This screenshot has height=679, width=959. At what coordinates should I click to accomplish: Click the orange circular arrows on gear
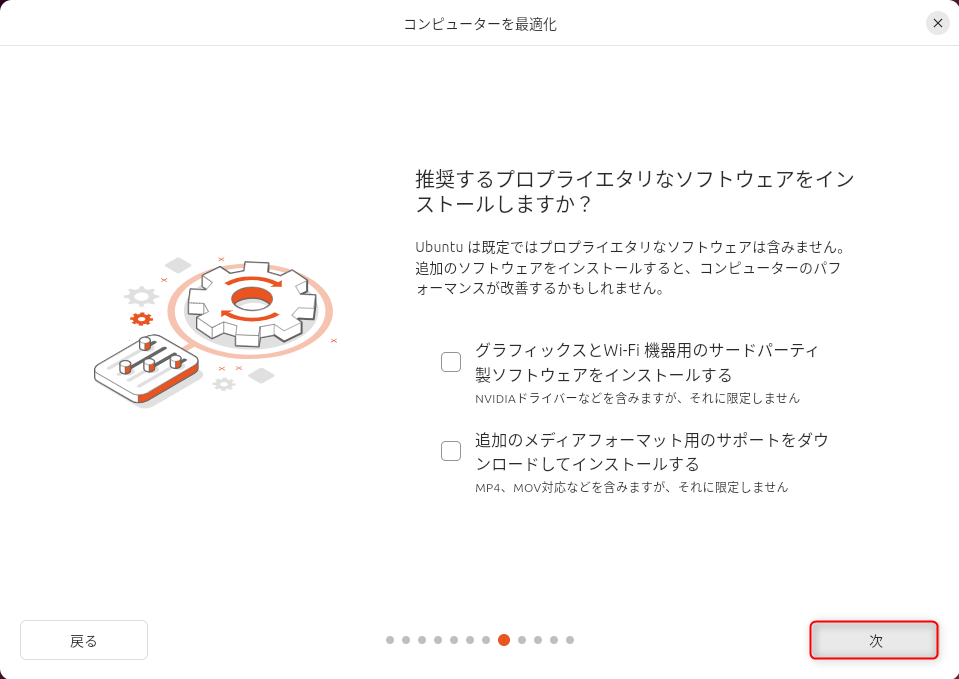252,299
